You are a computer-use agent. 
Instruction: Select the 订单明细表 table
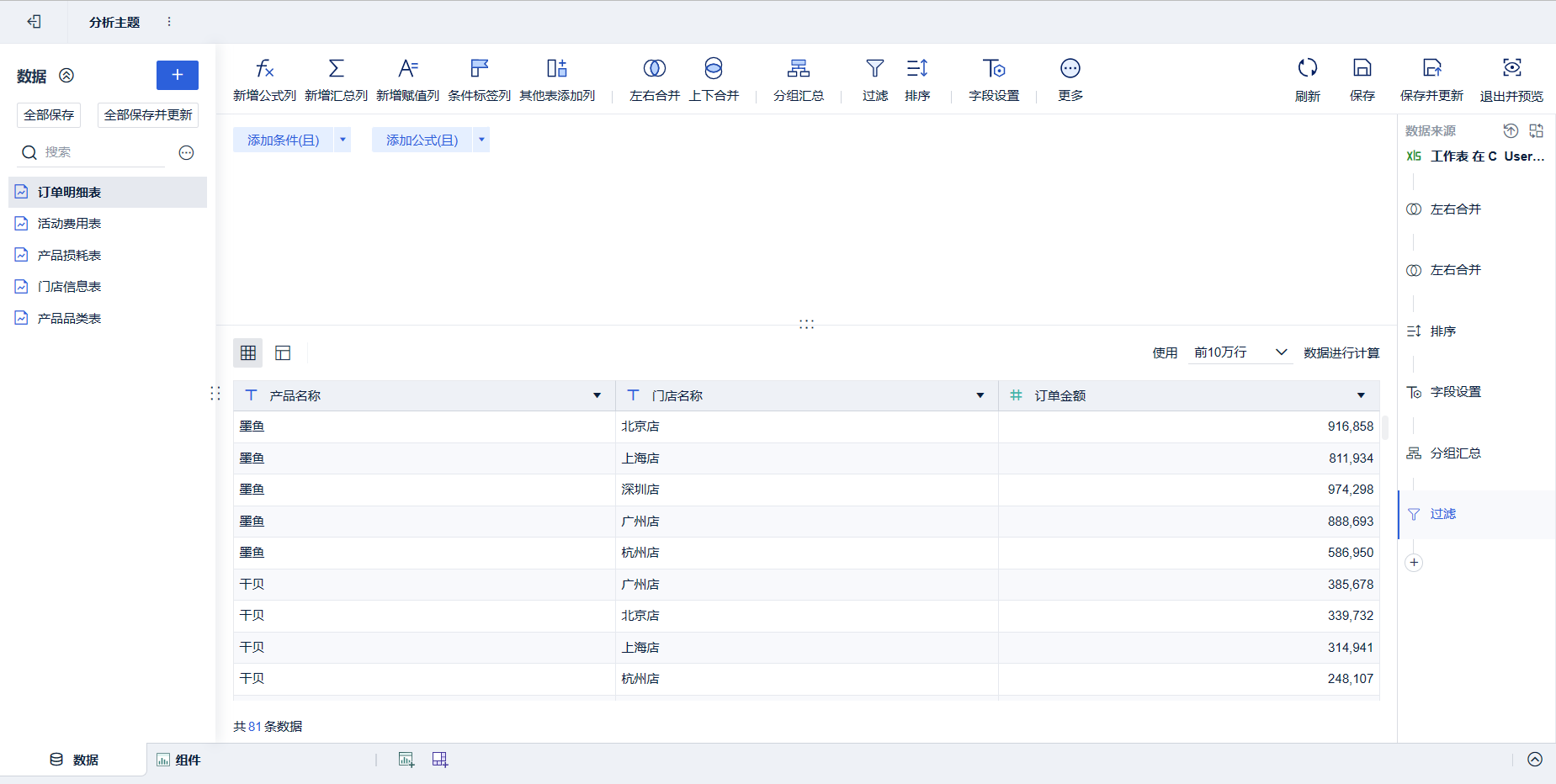click(108, 193)
